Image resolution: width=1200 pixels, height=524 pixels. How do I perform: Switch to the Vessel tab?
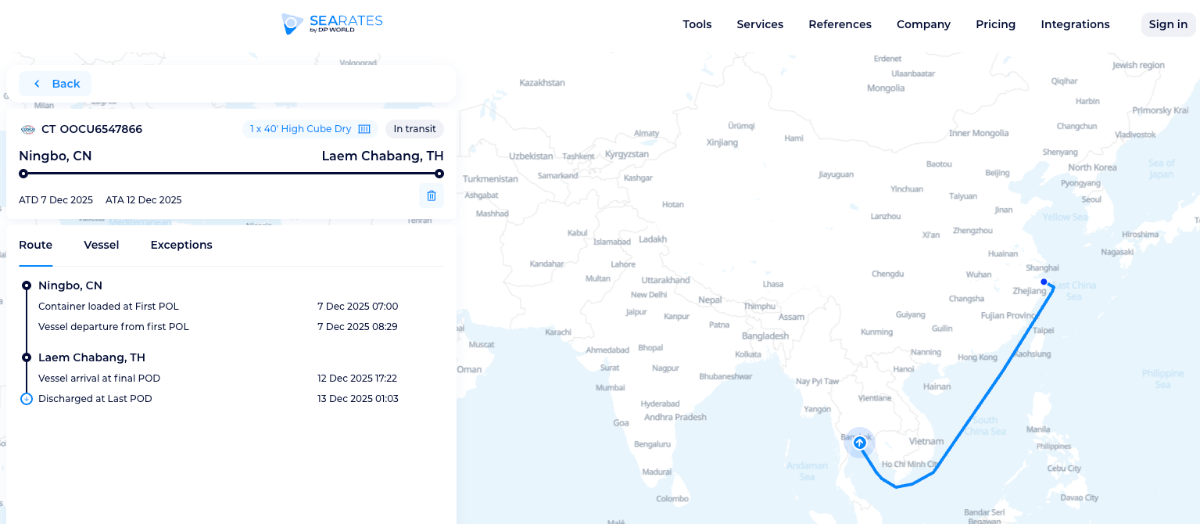[x=101, y=245]
